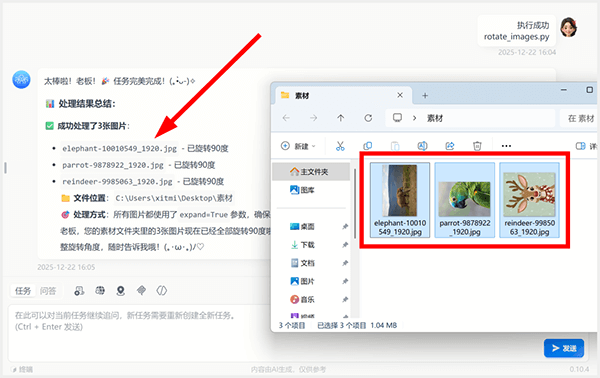Image resolution: width=600 pixels, height=378 pixels.
Task: Open the 新建 dropdown in Explorer
Action: pos(298,146)
